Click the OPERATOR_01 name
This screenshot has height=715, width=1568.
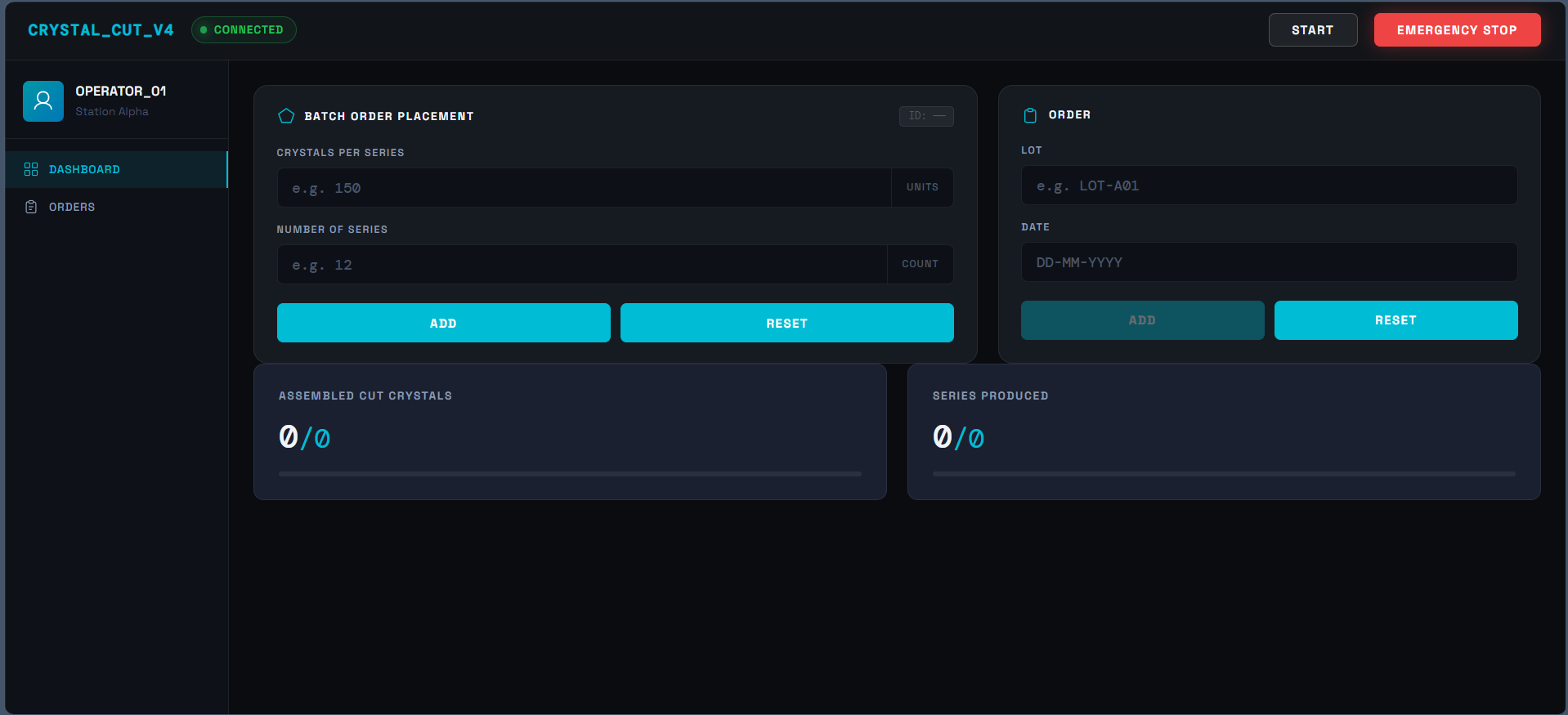121,92
